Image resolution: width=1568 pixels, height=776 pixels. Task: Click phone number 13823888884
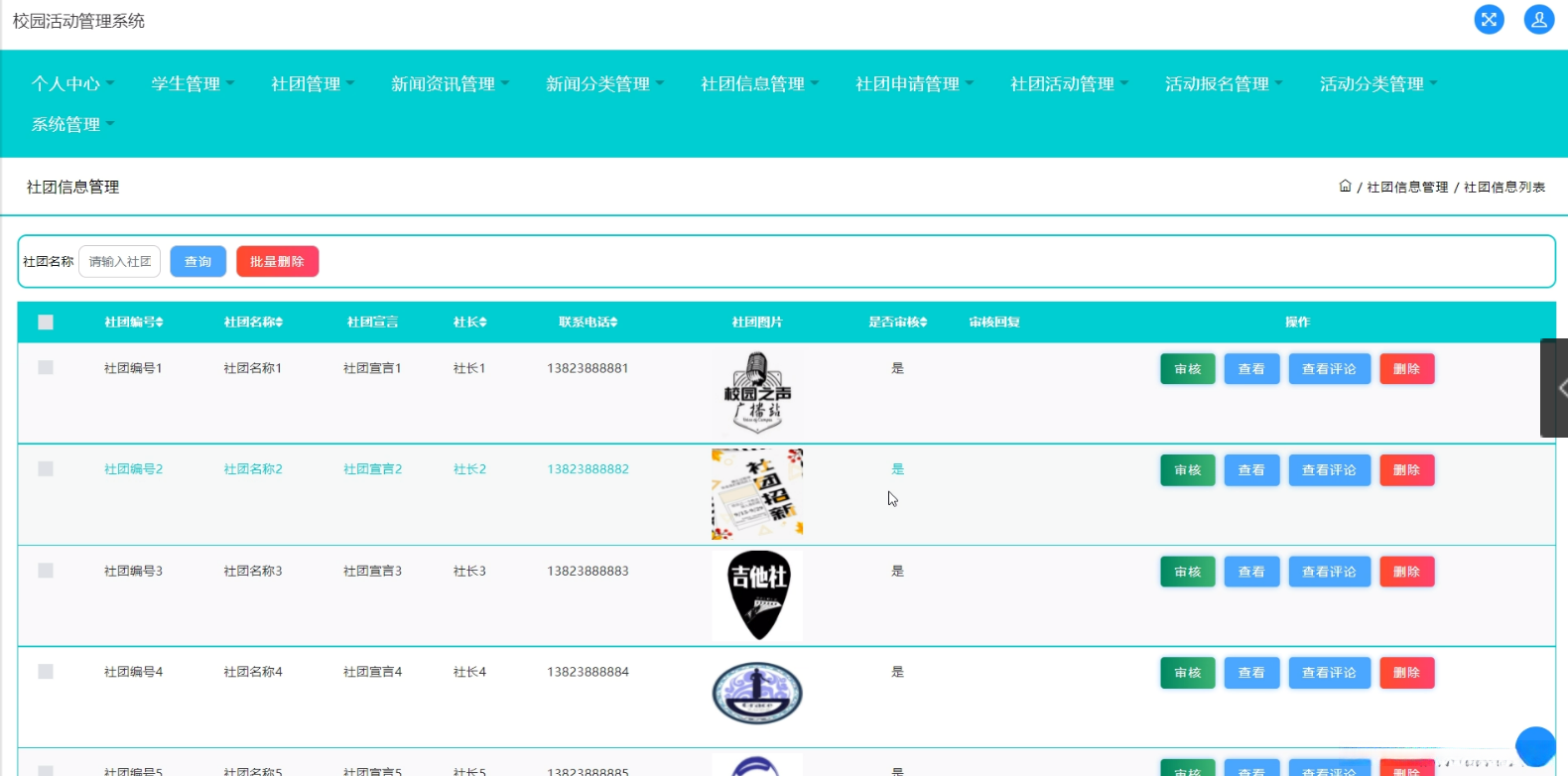click(588, 672)
